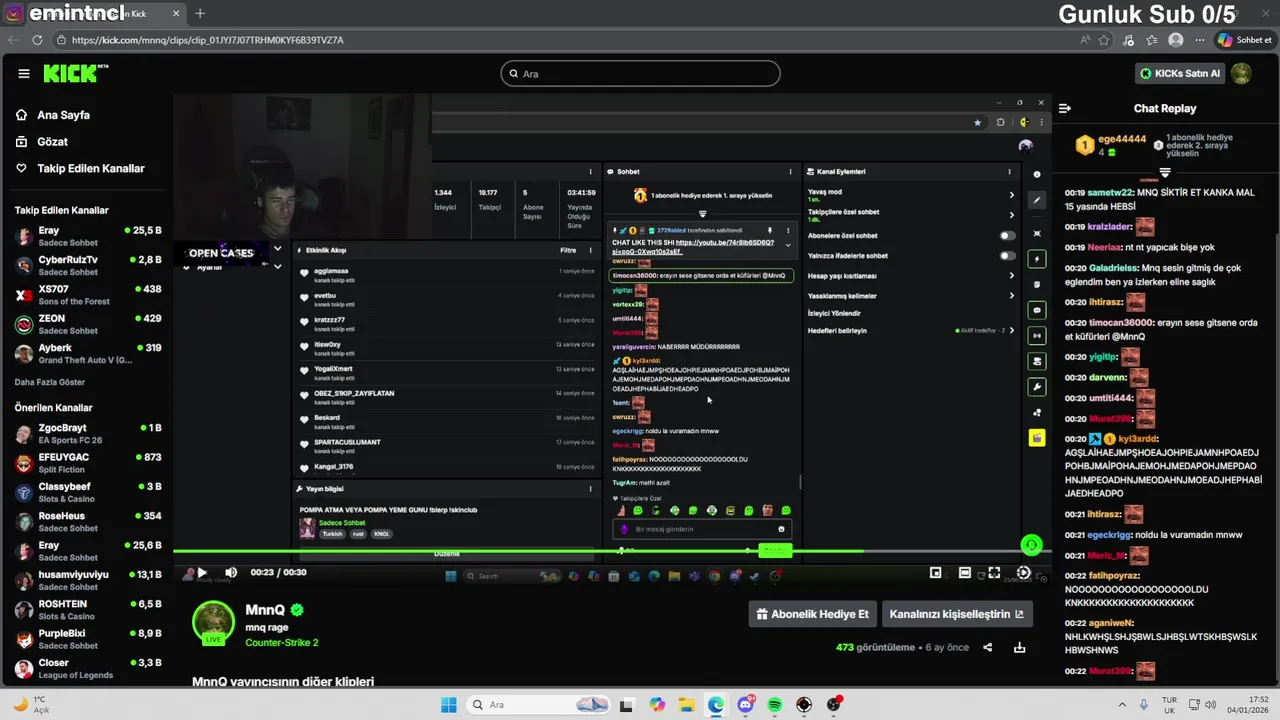Open video player settings gear
This screenshot has width=1280, height=720.
coord(1023,573)
